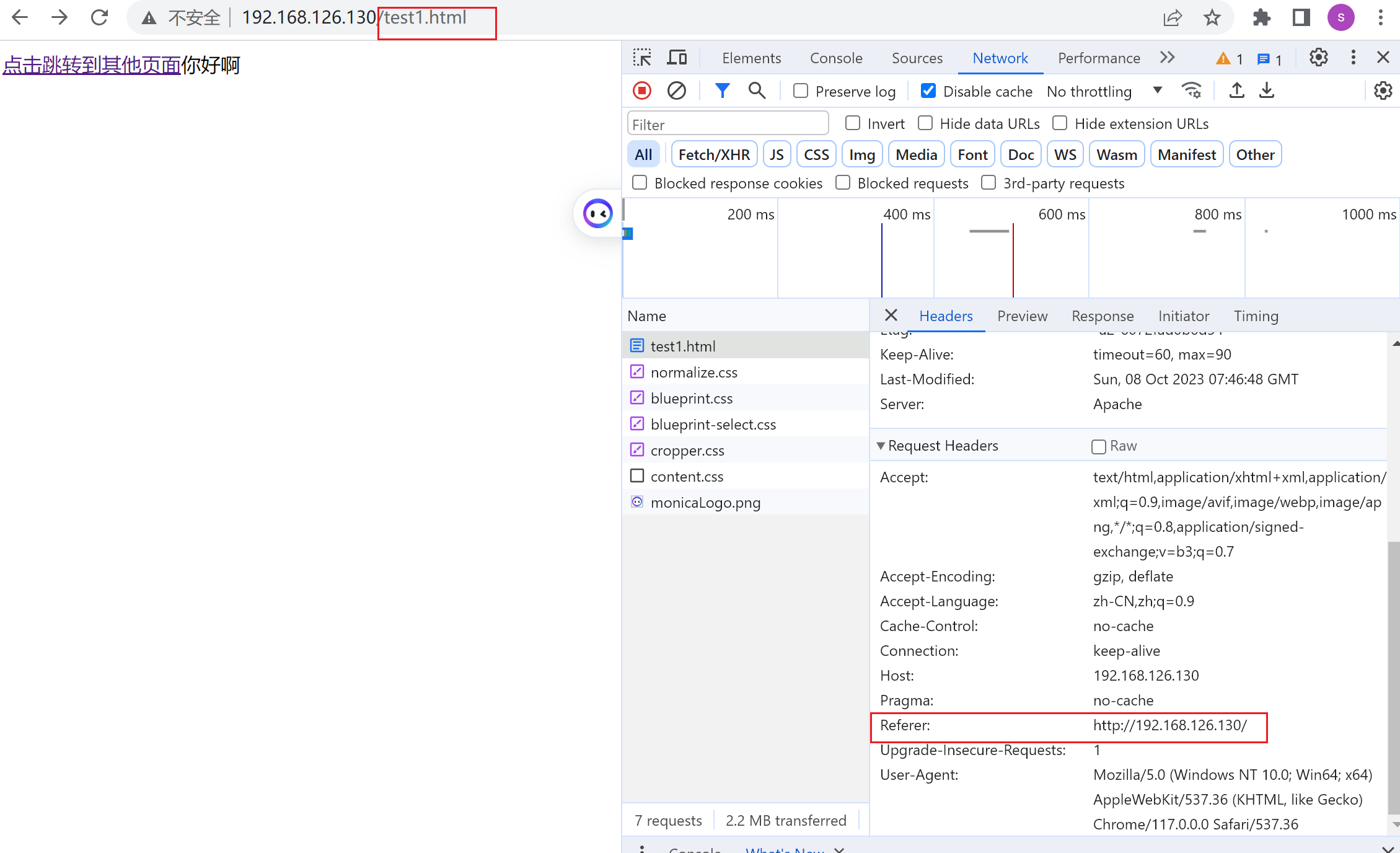Toggle device toolbar emulation icon
1400x853 pixels.
tap(677, 58)
